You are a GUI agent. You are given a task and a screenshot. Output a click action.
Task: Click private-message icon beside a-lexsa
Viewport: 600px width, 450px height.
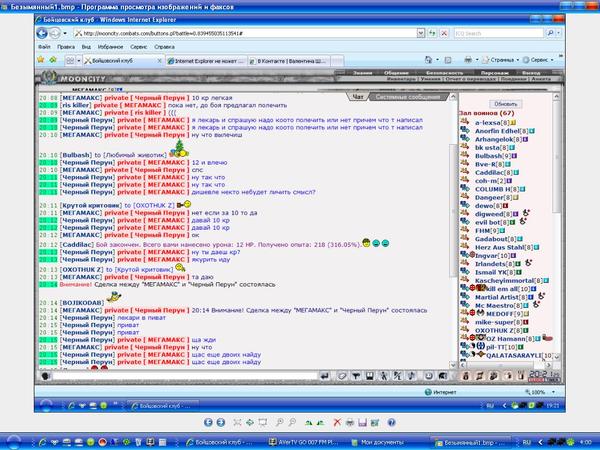click(x=465, y=122)
